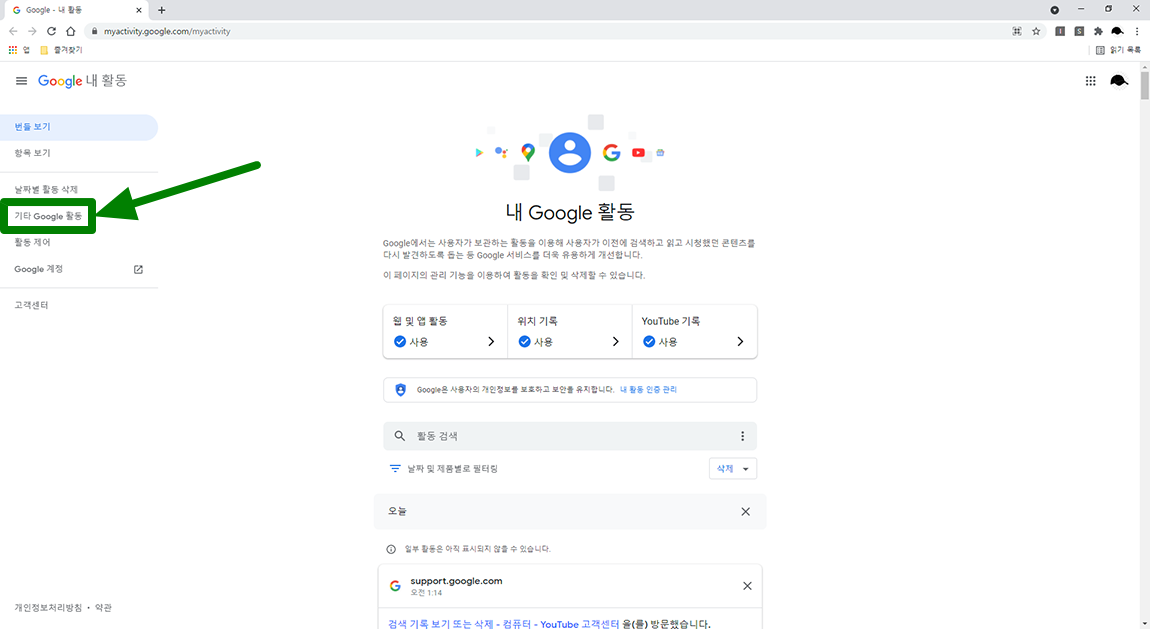The width and height of the screenshot is (1150, 629).
Task: Focus the 활동 검색 search field
Action: tap(570, 436)
